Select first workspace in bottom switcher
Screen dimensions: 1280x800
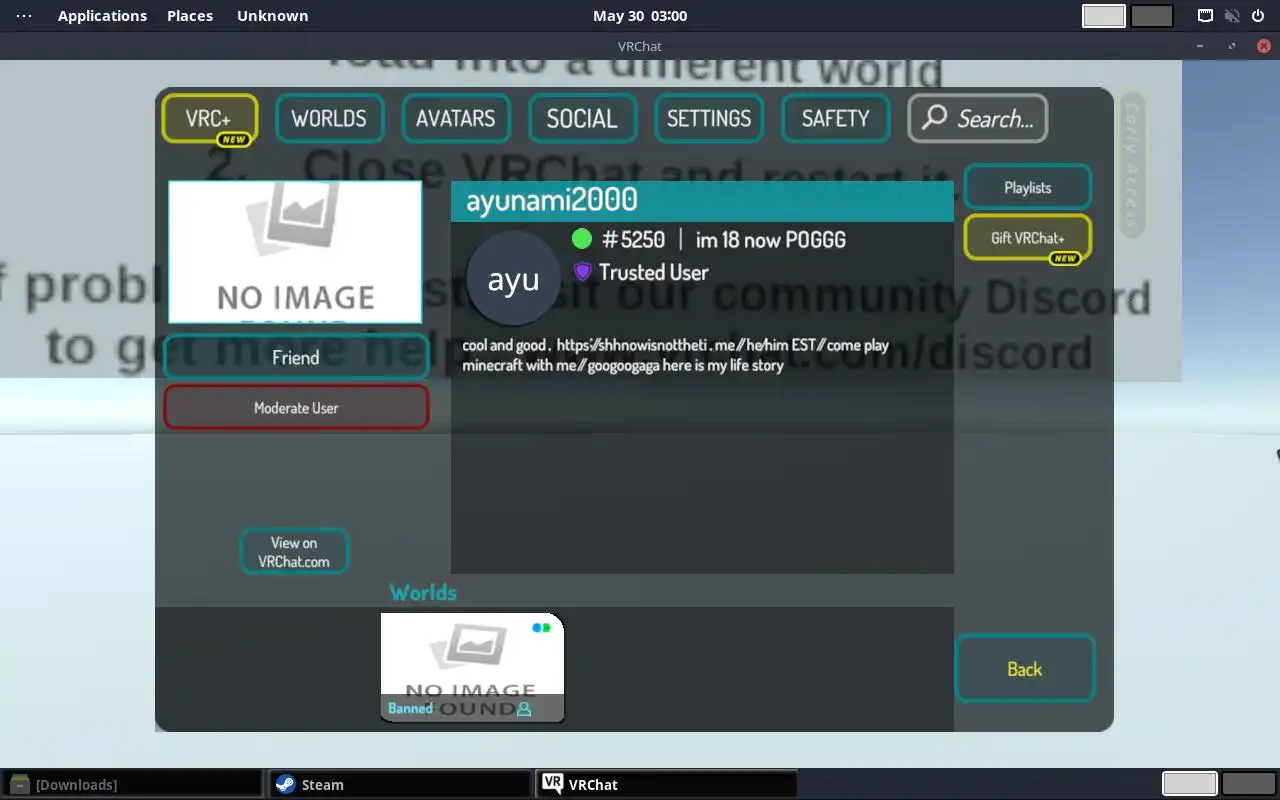click(x=1189, y=783)
